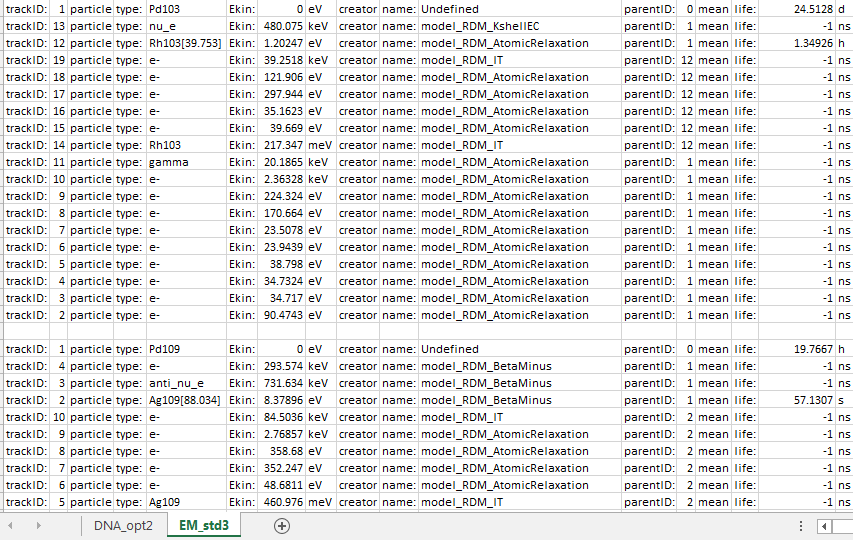Select the anti_nu_e particle cell
The image size is (854, 540).
(186, 383)
